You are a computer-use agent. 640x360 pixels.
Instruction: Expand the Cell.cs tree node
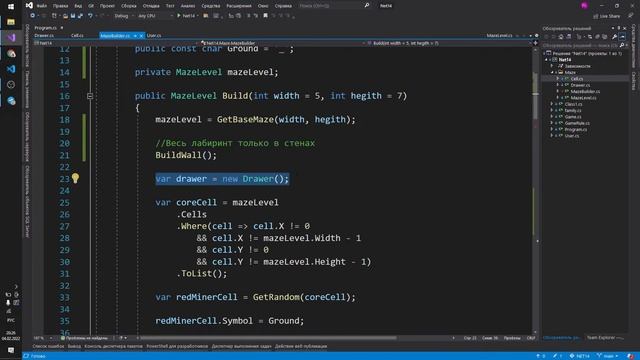coord(558,78)
